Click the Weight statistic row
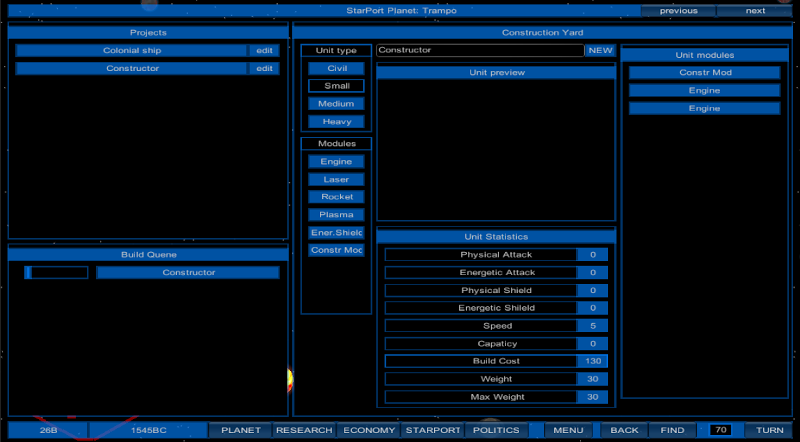This screenshot has width=800, height=442. [x=496, y=379]
